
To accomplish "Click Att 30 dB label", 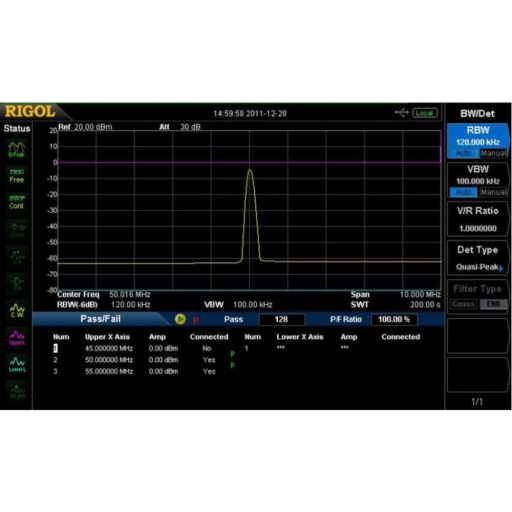I will pos(180,127).
